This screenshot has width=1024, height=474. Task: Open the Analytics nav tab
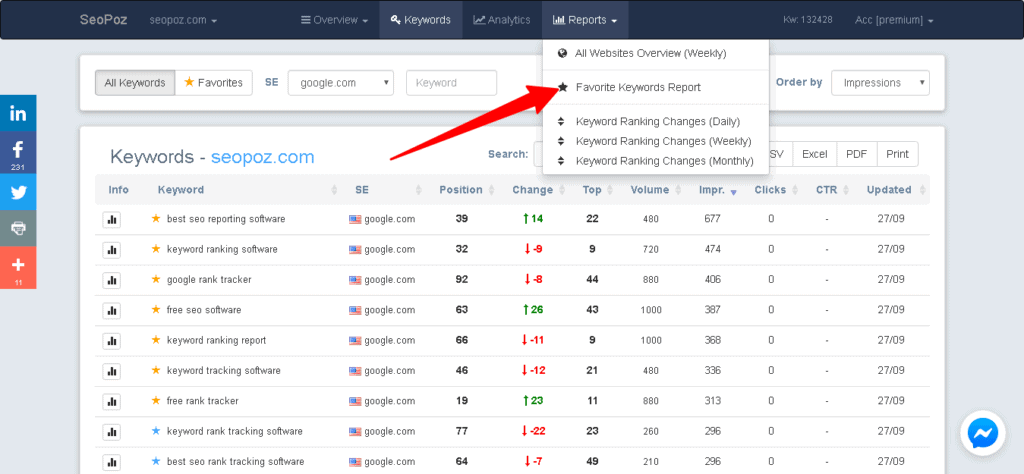pyautogui.click(x=502, y=20)
